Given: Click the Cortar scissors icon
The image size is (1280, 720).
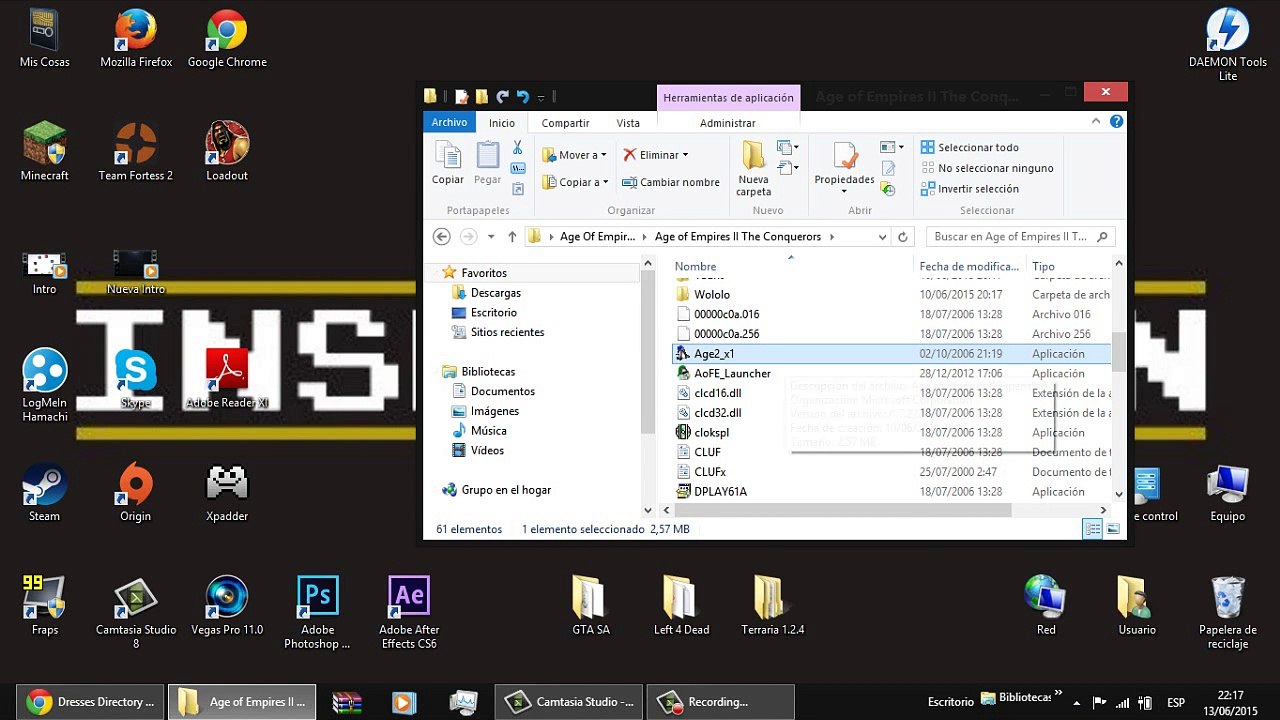Looking at the screenshot, I should point(518,148).
